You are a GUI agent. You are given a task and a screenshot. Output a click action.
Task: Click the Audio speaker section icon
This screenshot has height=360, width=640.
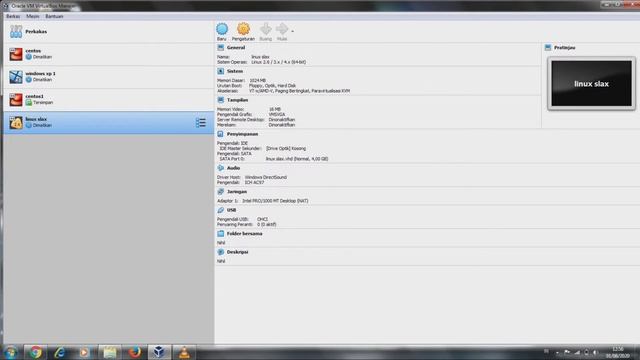pyautogui.click(x=221, y=168)
